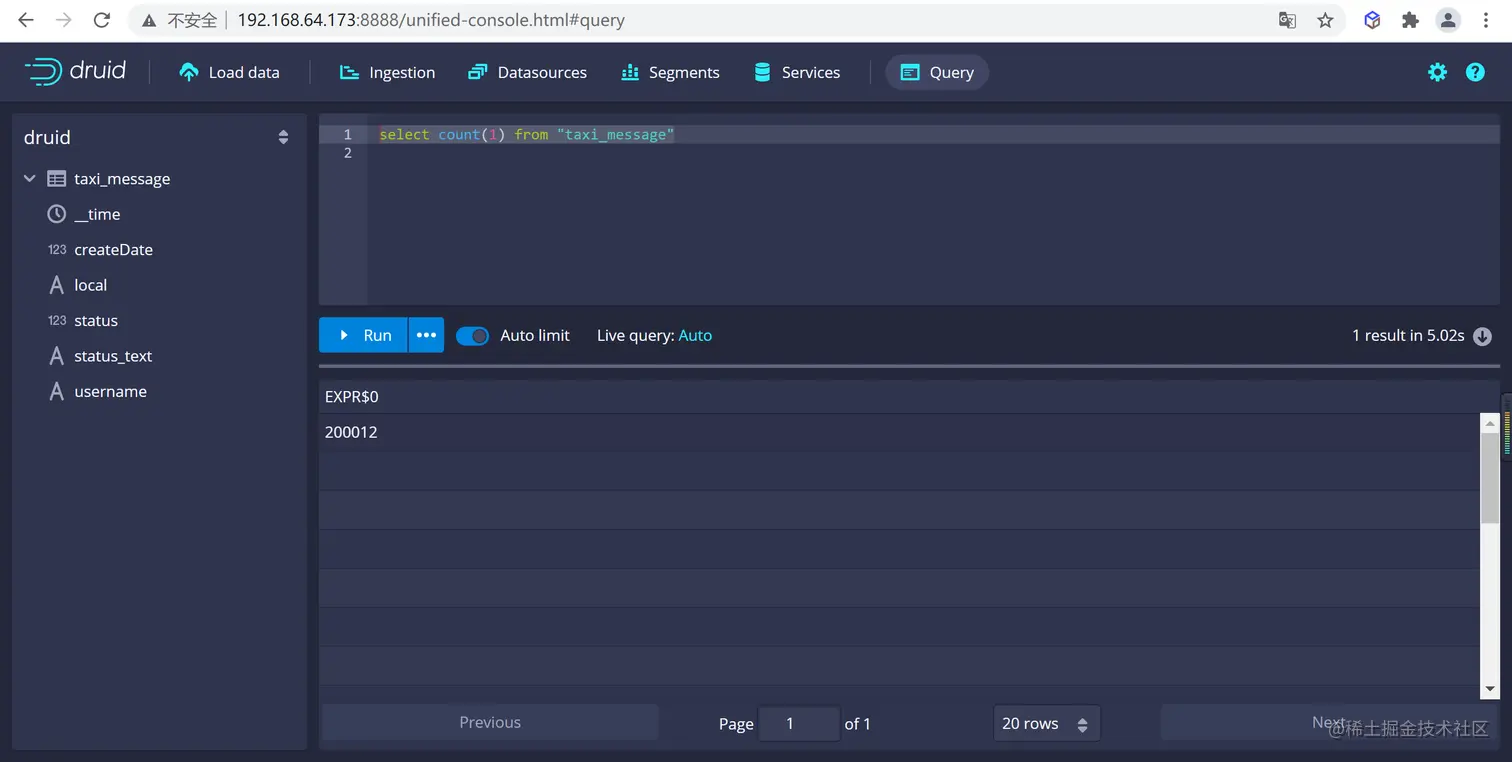Open settings gear menu
Screen dimensions: 1512x762
1437,72
